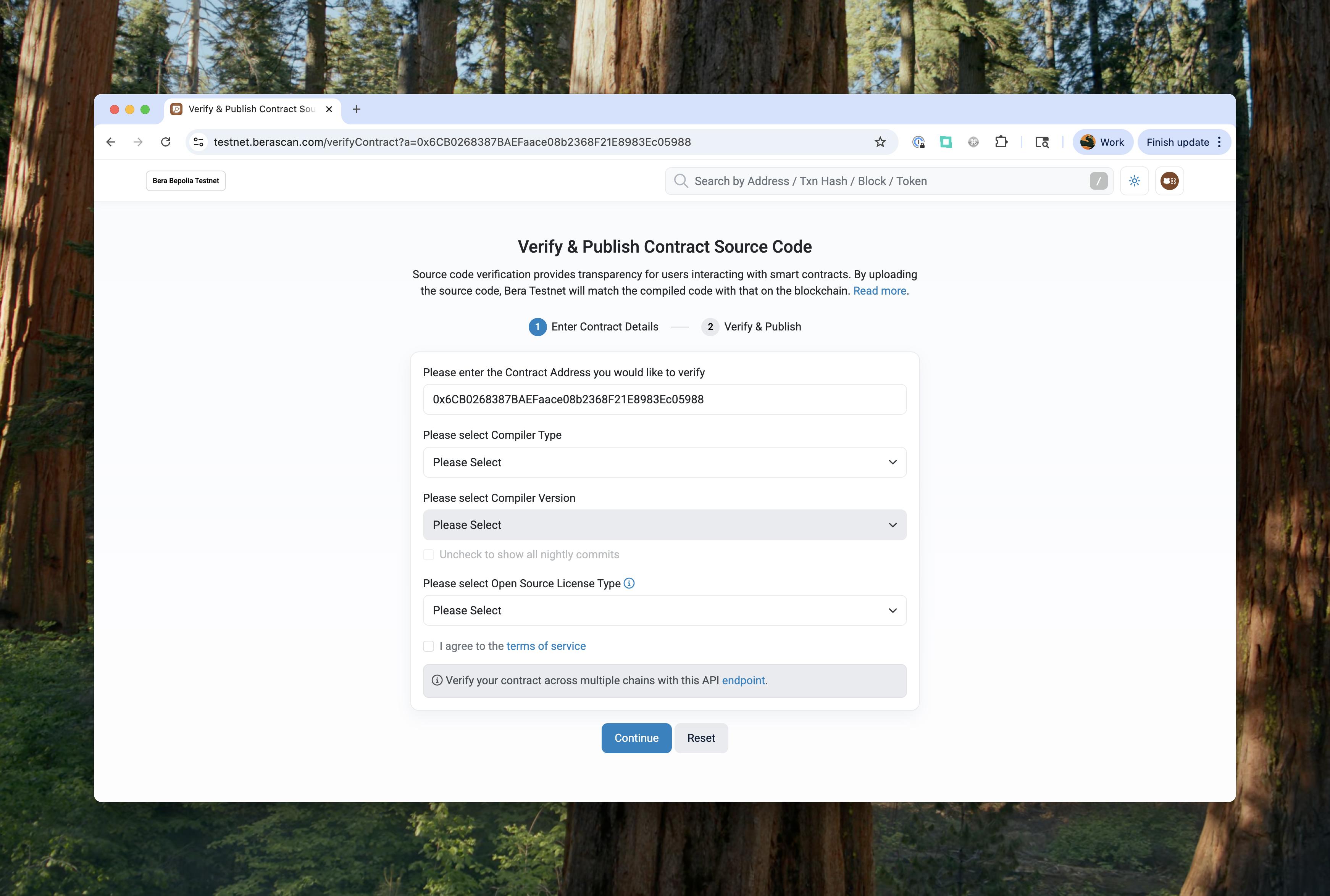Toggle nightly commits checkbox
Viewport: 1330px width, 896px height.
(x=428, y=555)
